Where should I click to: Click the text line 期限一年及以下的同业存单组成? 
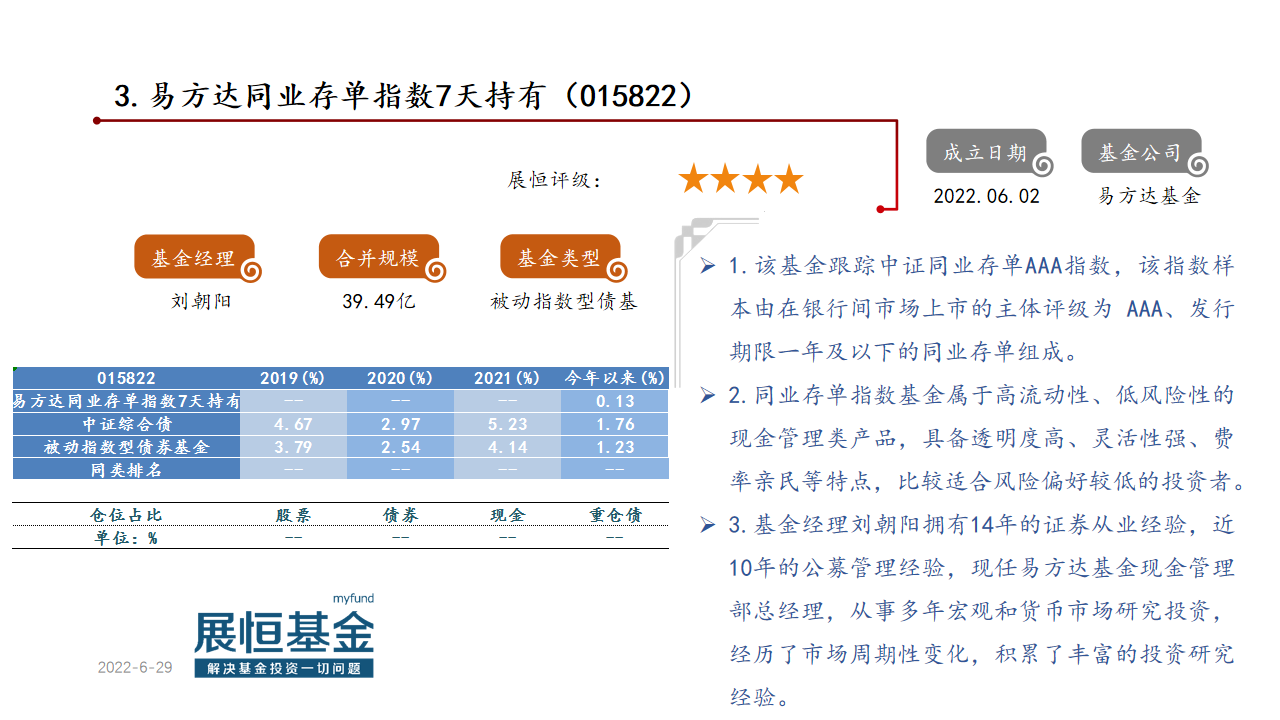tap(904, 352)
